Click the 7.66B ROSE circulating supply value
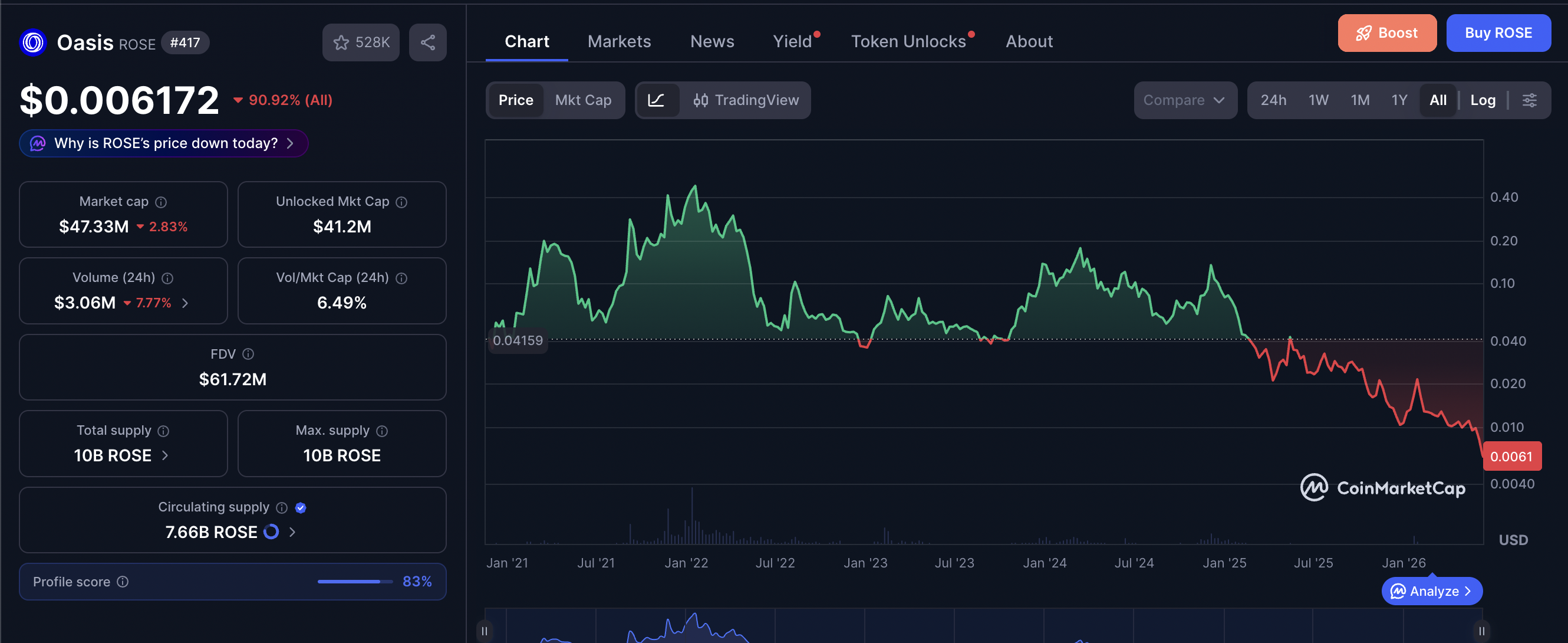Viewport: 1568px width, 643px height. click(x=211, y=532)
